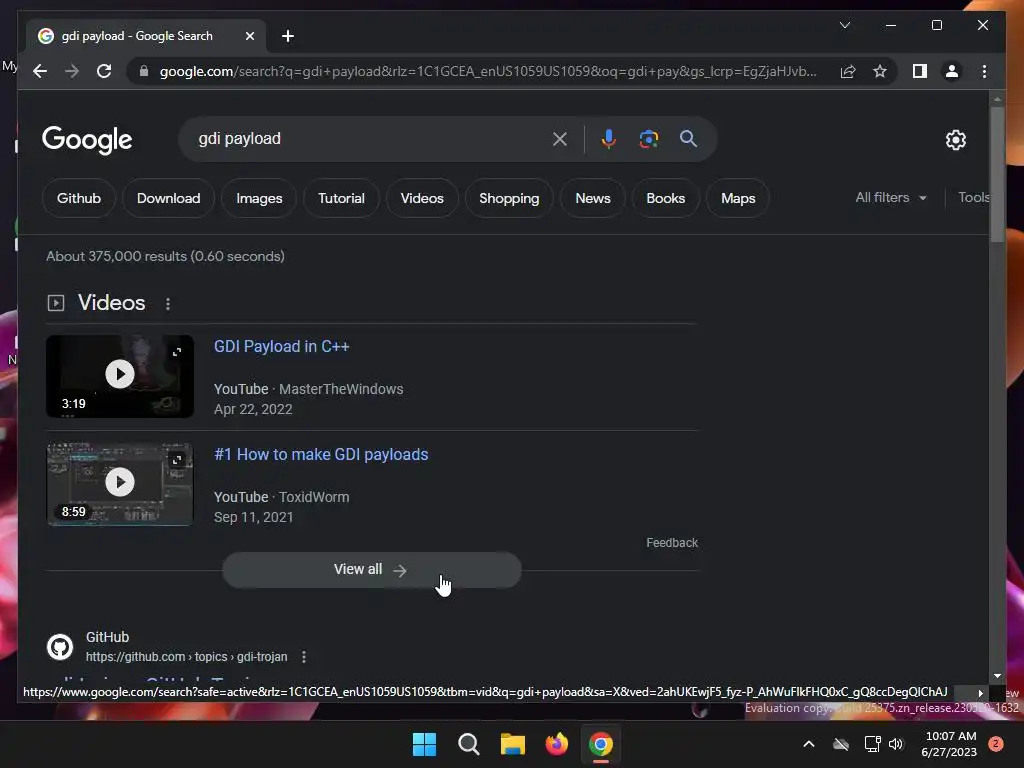The height and width of the screenshot is (768, 1024).
Task: Click the GitHub favicon icon
Action: click(x=60, y=647)
